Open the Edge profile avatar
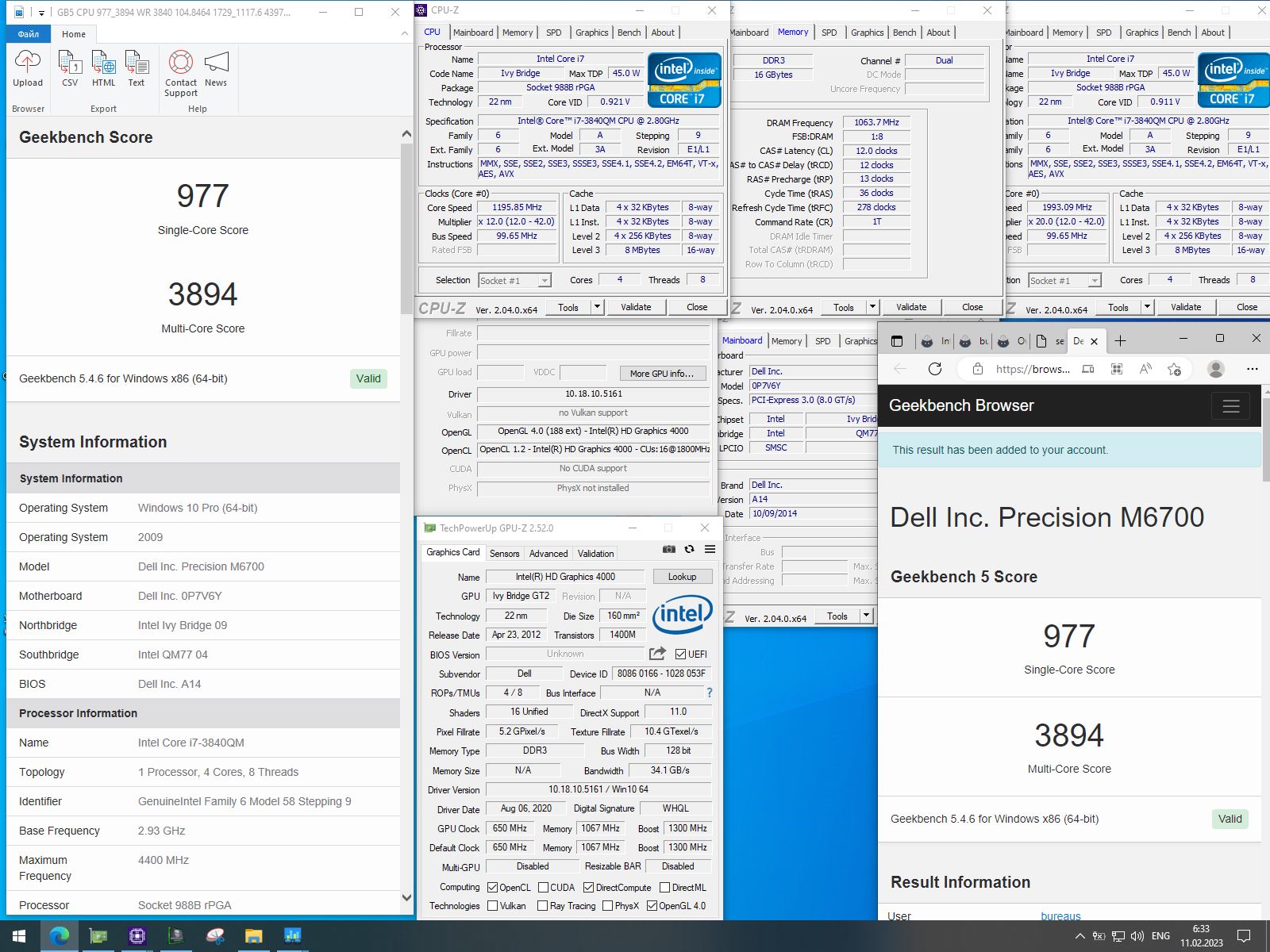Screen dimensions: 1270x952 point(1215,369)
